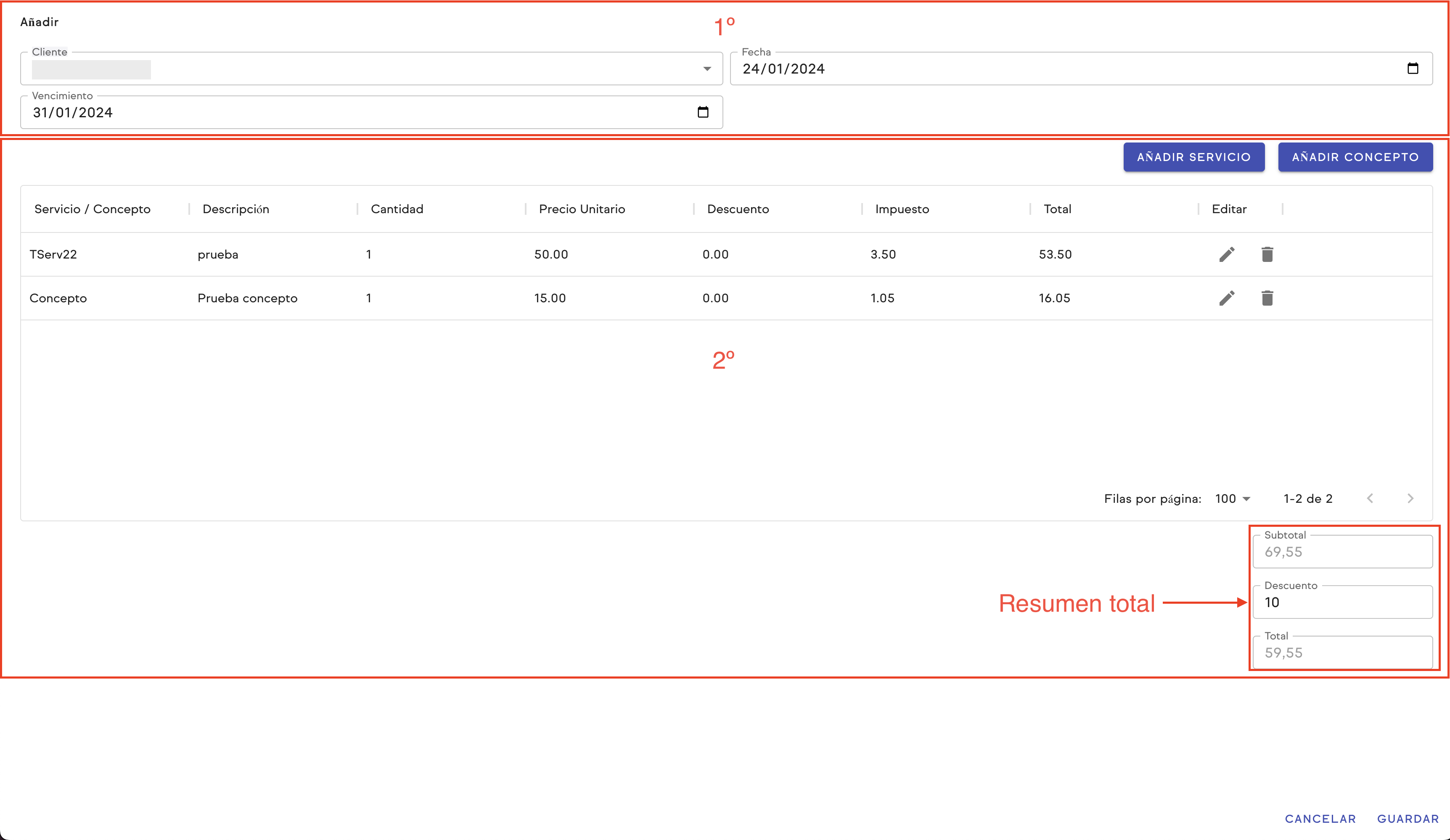The image size is (1450, 840).
Task: Click the Añadir Servicio button
Action: [x=1193, y=157]
